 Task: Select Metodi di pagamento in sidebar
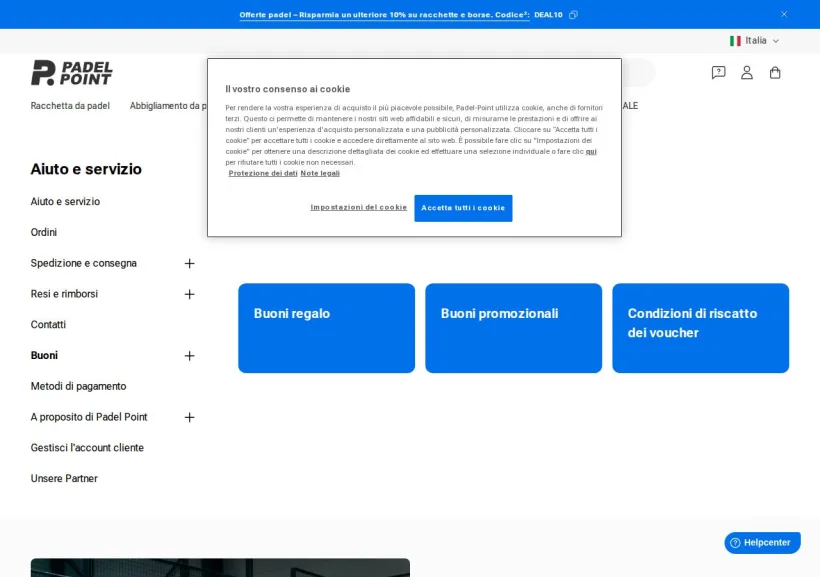(x=78, y=386)
